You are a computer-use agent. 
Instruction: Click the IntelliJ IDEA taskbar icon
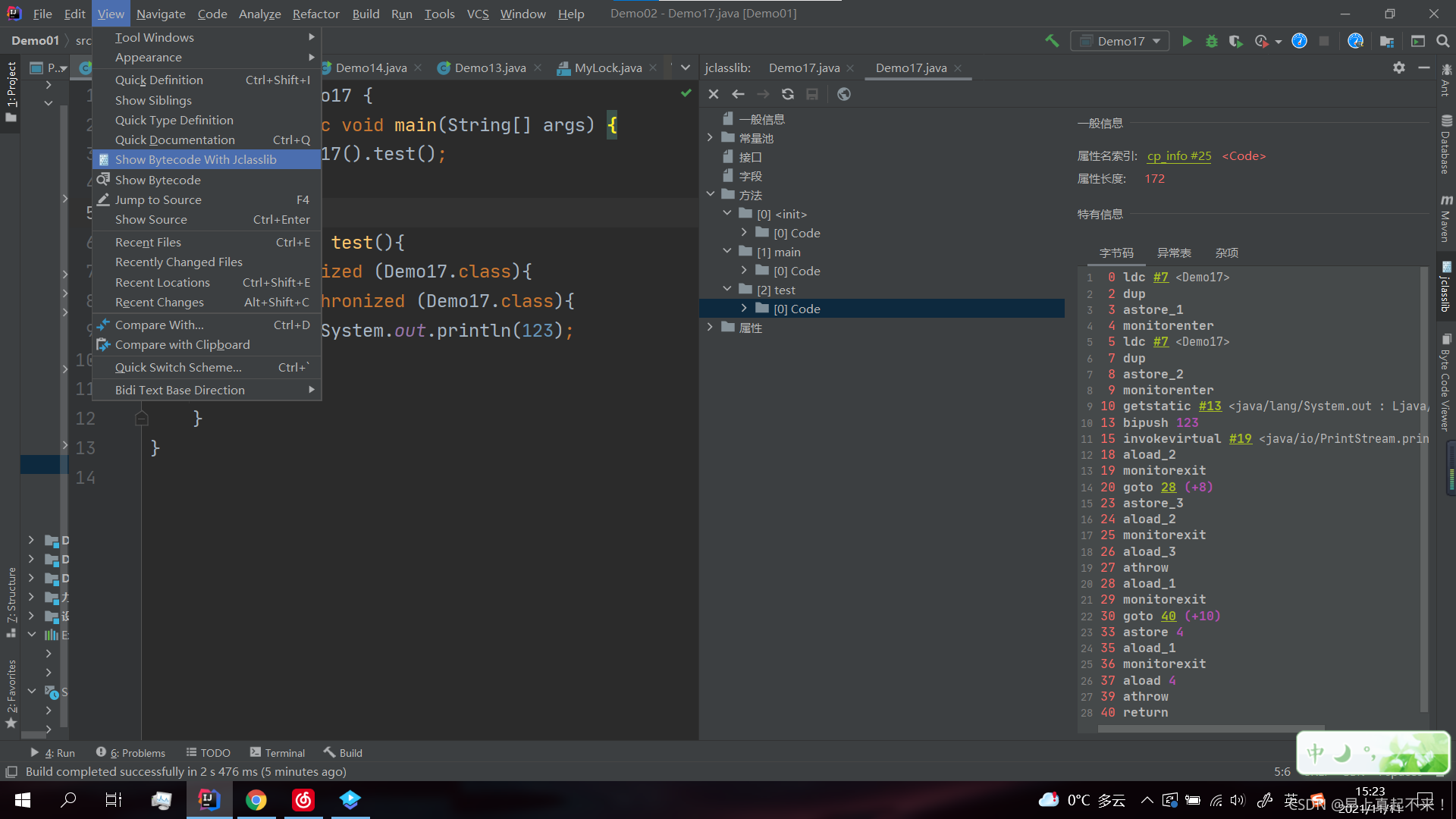tap(208, 799)
